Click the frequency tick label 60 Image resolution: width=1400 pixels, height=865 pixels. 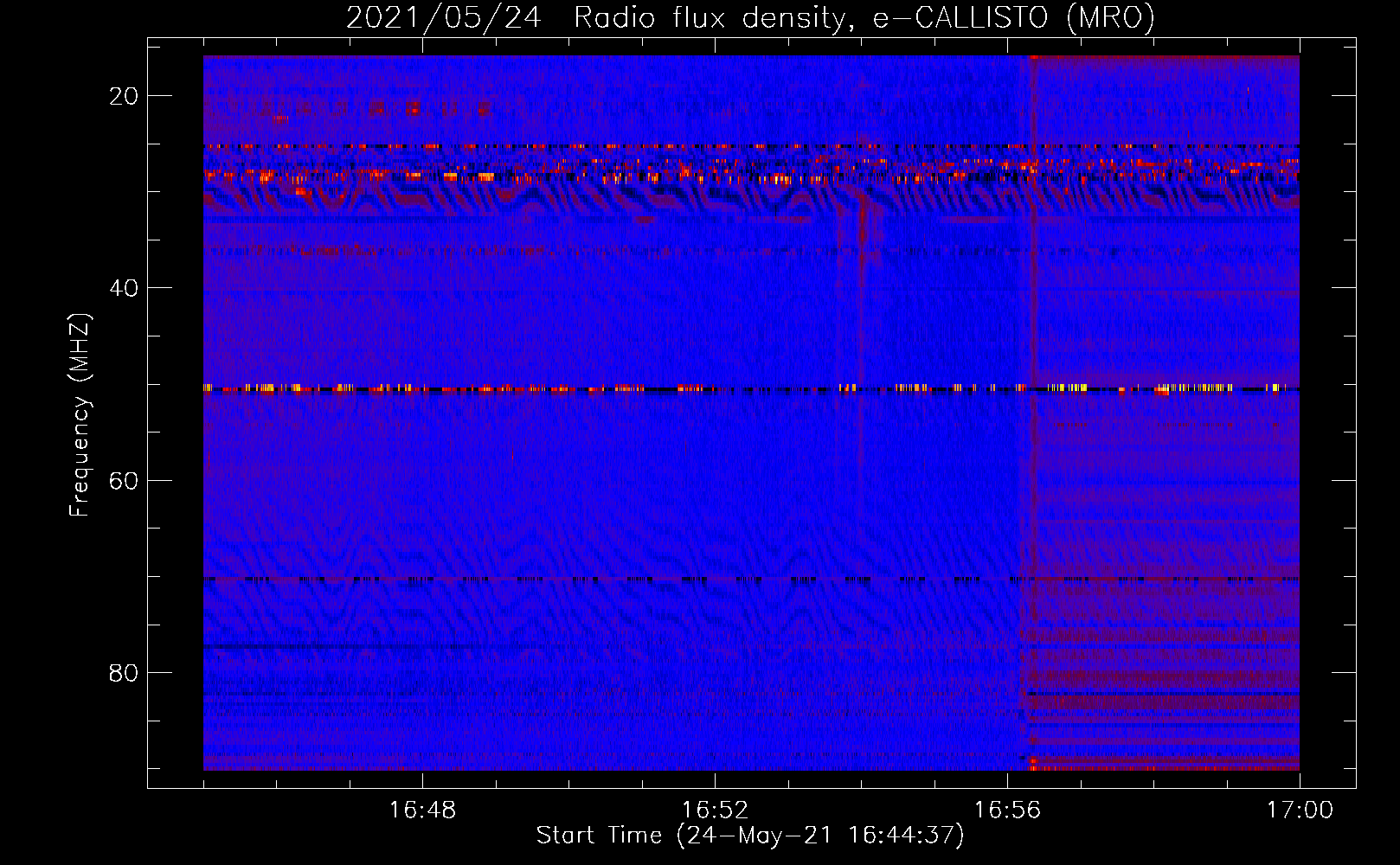(124, 480)
